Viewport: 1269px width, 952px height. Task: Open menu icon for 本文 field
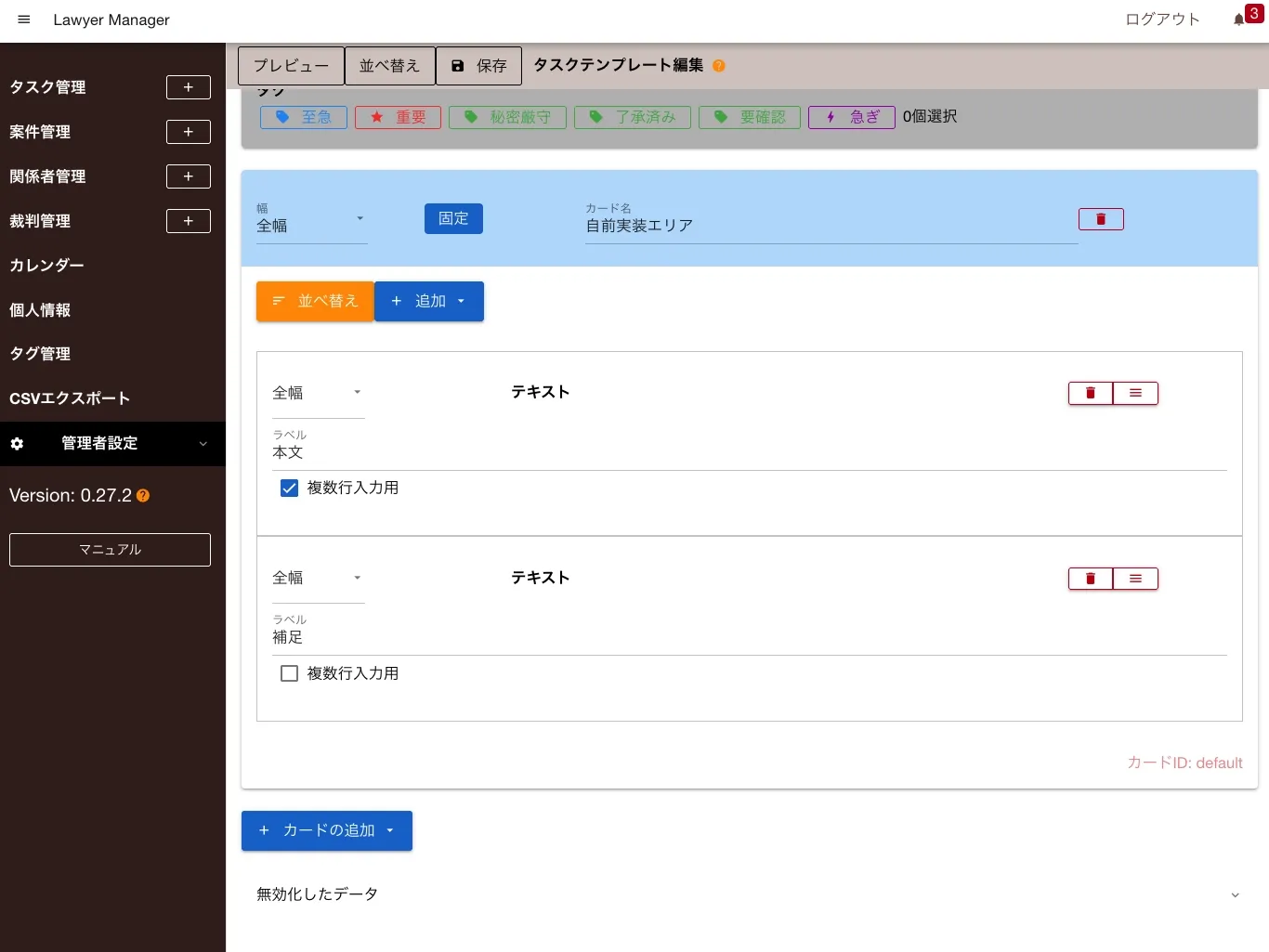point(1135,393)
